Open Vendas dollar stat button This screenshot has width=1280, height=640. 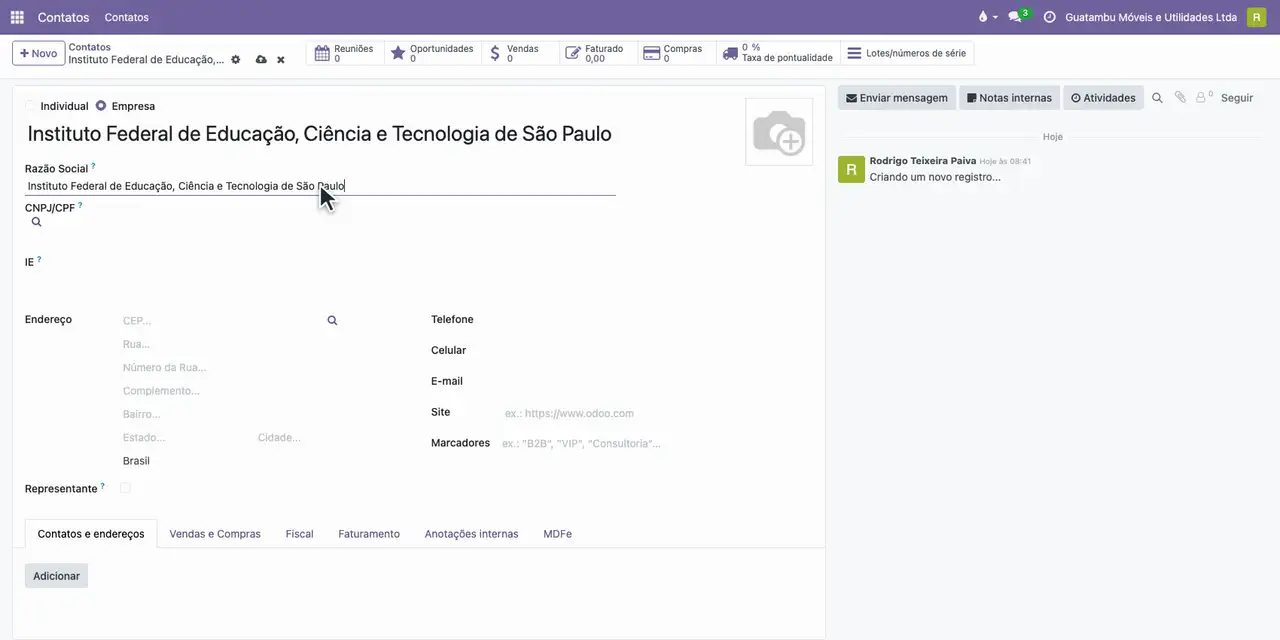(520, 53)
